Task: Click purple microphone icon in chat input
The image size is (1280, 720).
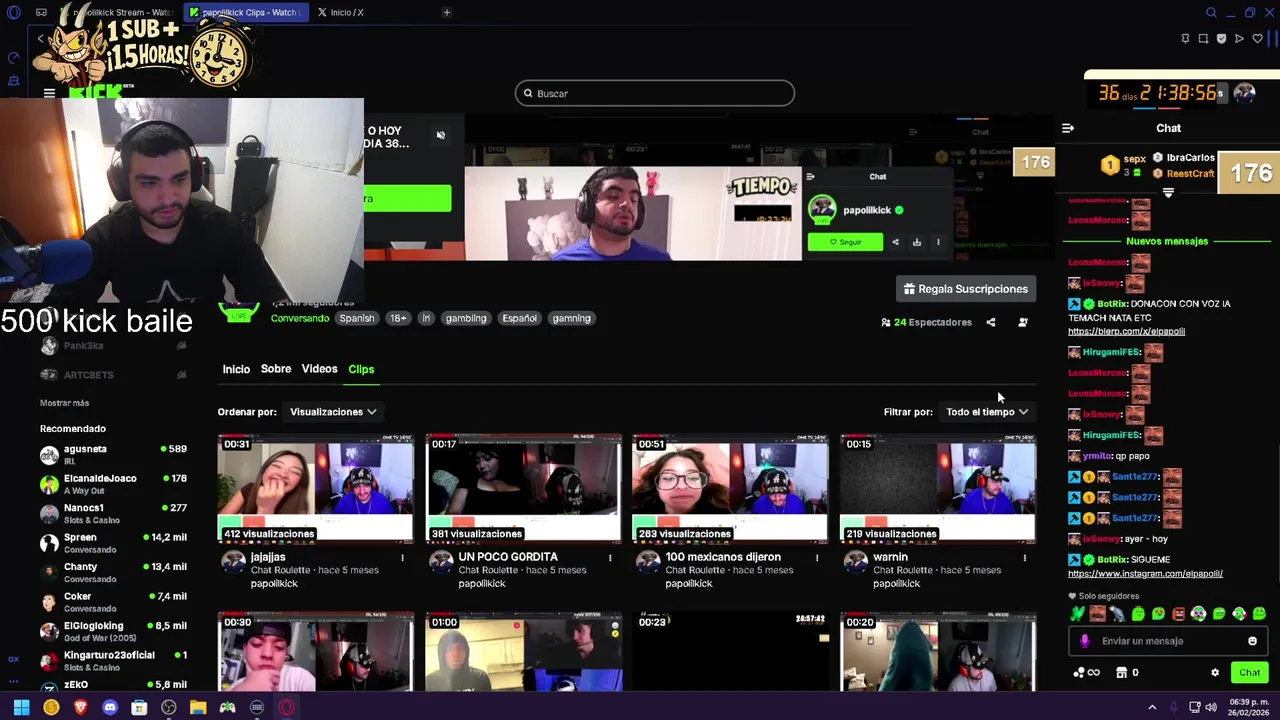Action: tap(1085, 641)
